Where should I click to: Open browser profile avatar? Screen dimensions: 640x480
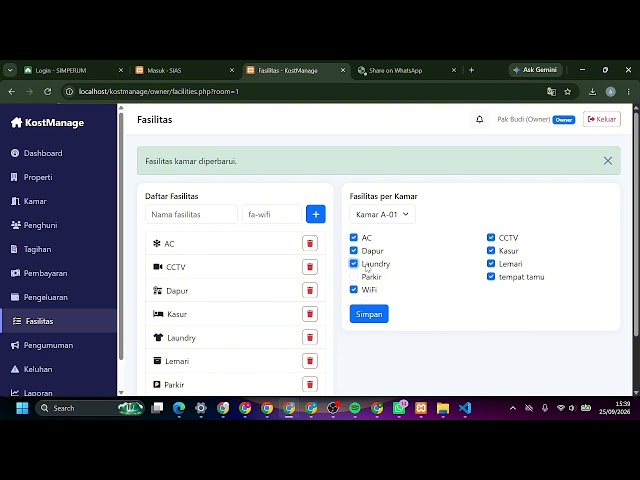[611, 91]
